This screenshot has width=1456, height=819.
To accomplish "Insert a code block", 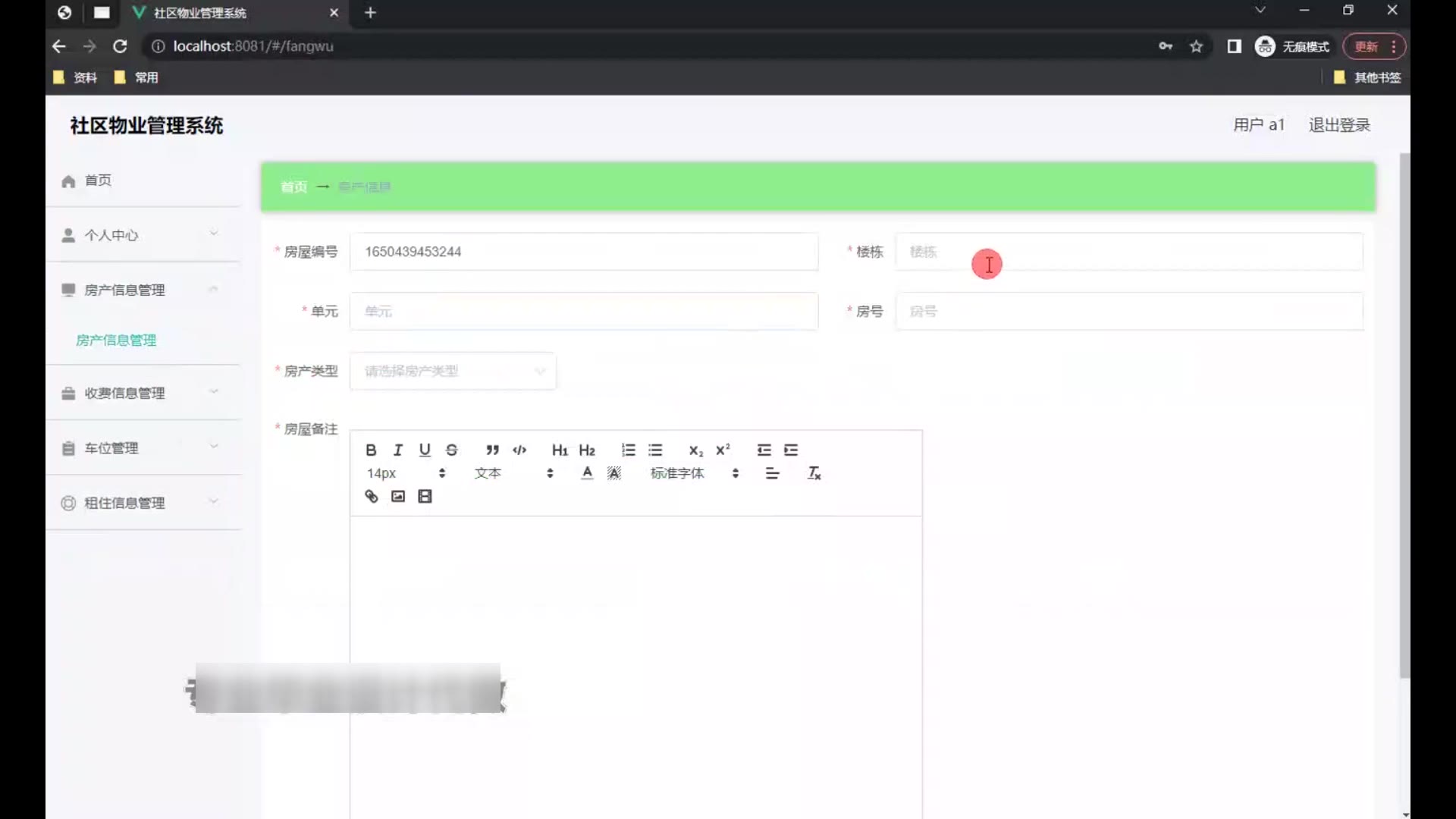I will click(519, 450).
